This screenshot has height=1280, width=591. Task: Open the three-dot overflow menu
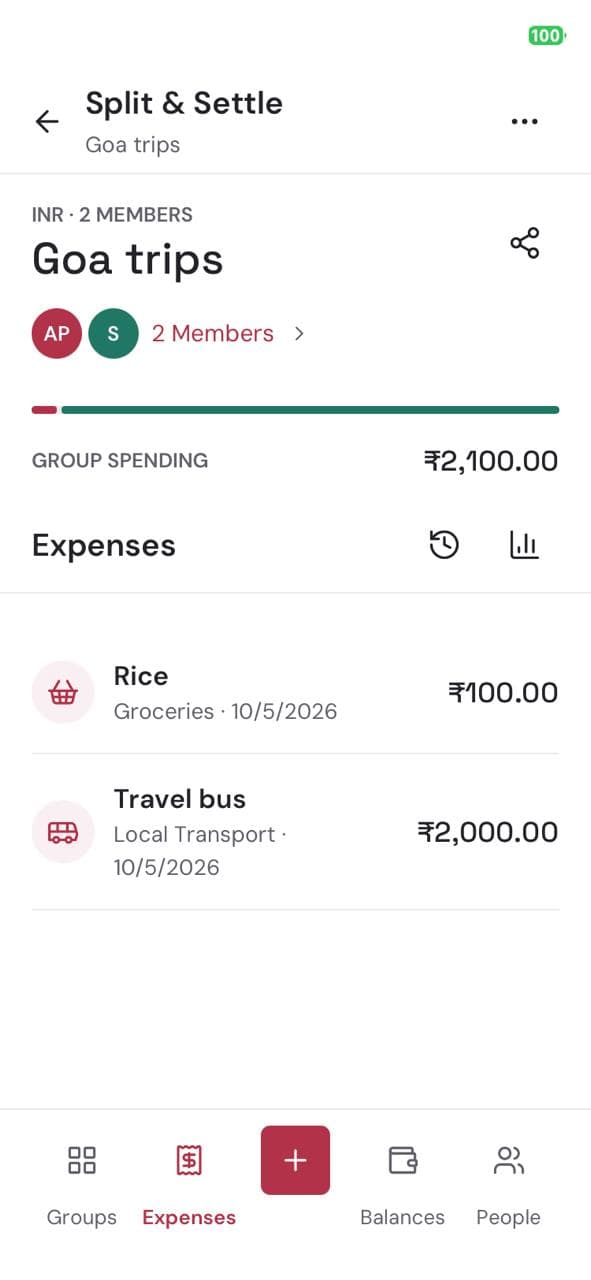[x=524, y=122]
